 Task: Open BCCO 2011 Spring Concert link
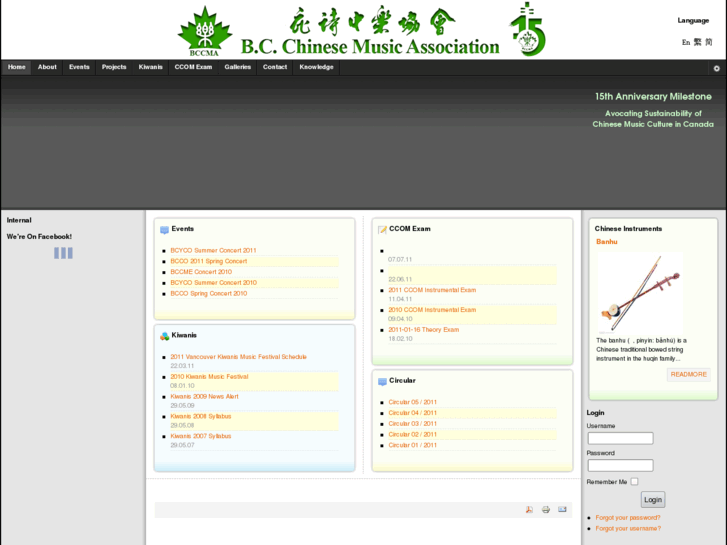tap(209, 261)
